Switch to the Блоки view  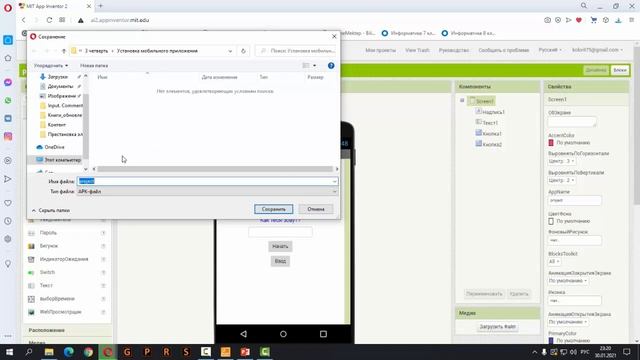[x=620, y=70]
